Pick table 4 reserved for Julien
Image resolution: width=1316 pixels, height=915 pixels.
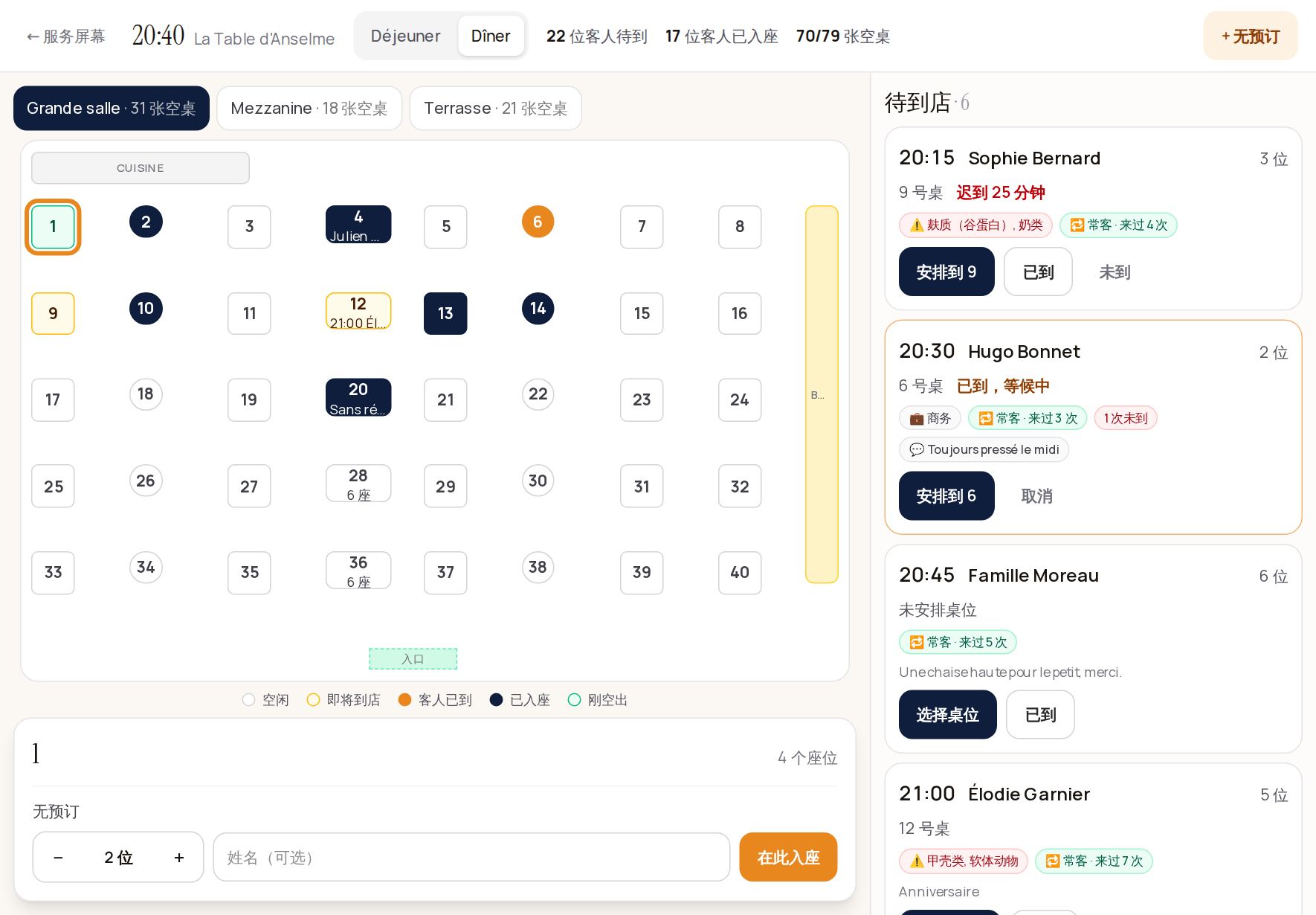pos(358,225)
